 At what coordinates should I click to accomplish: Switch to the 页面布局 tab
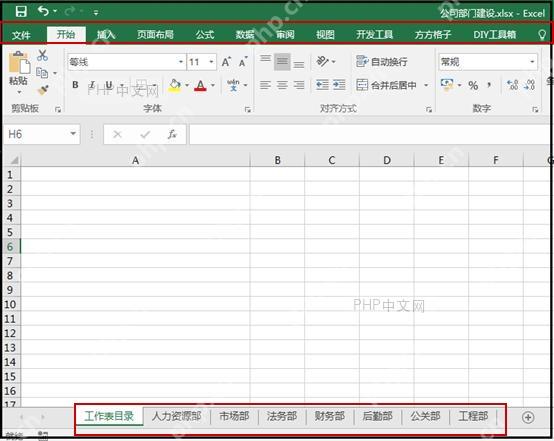click(155, 34)
